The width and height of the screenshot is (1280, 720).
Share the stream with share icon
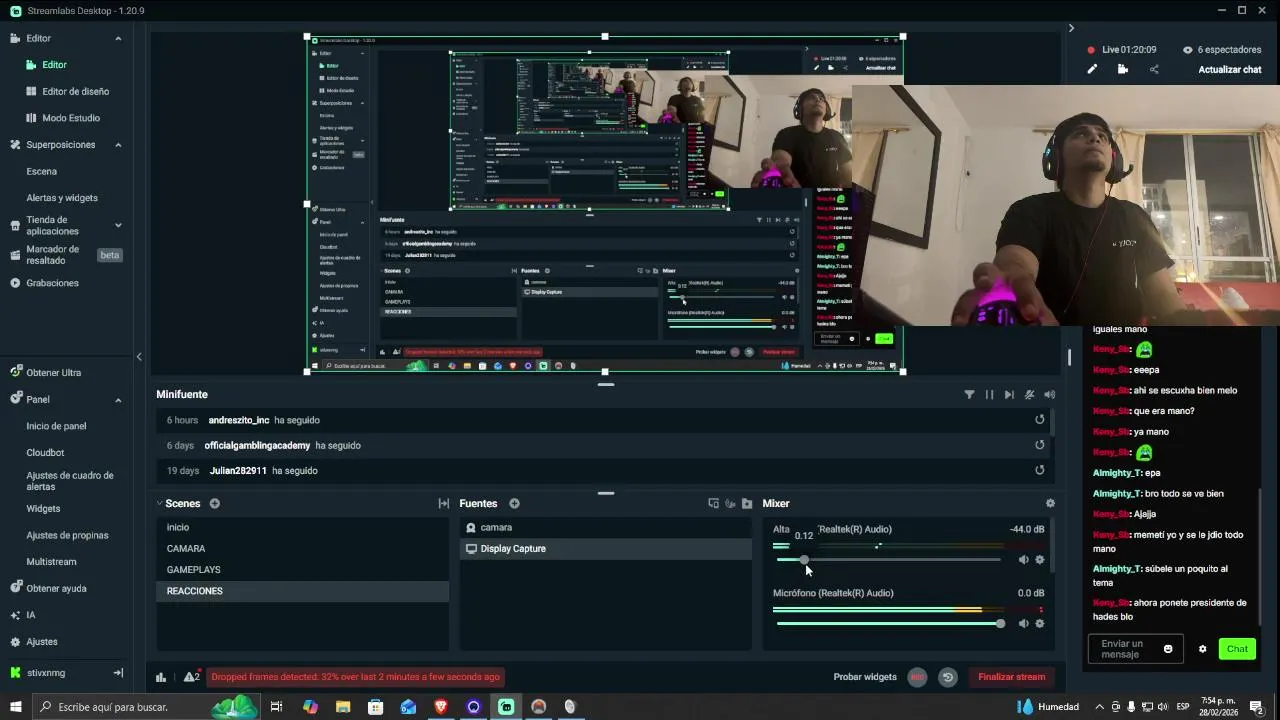point(1154,69)
